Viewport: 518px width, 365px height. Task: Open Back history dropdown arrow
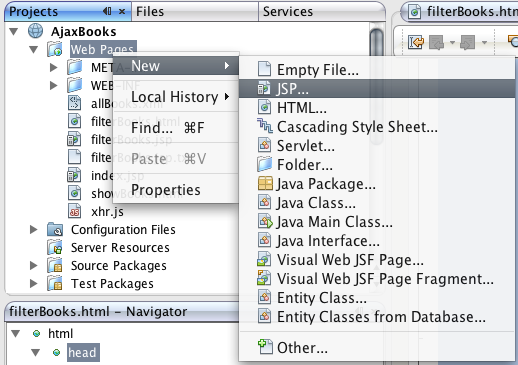tap(452, 42)
